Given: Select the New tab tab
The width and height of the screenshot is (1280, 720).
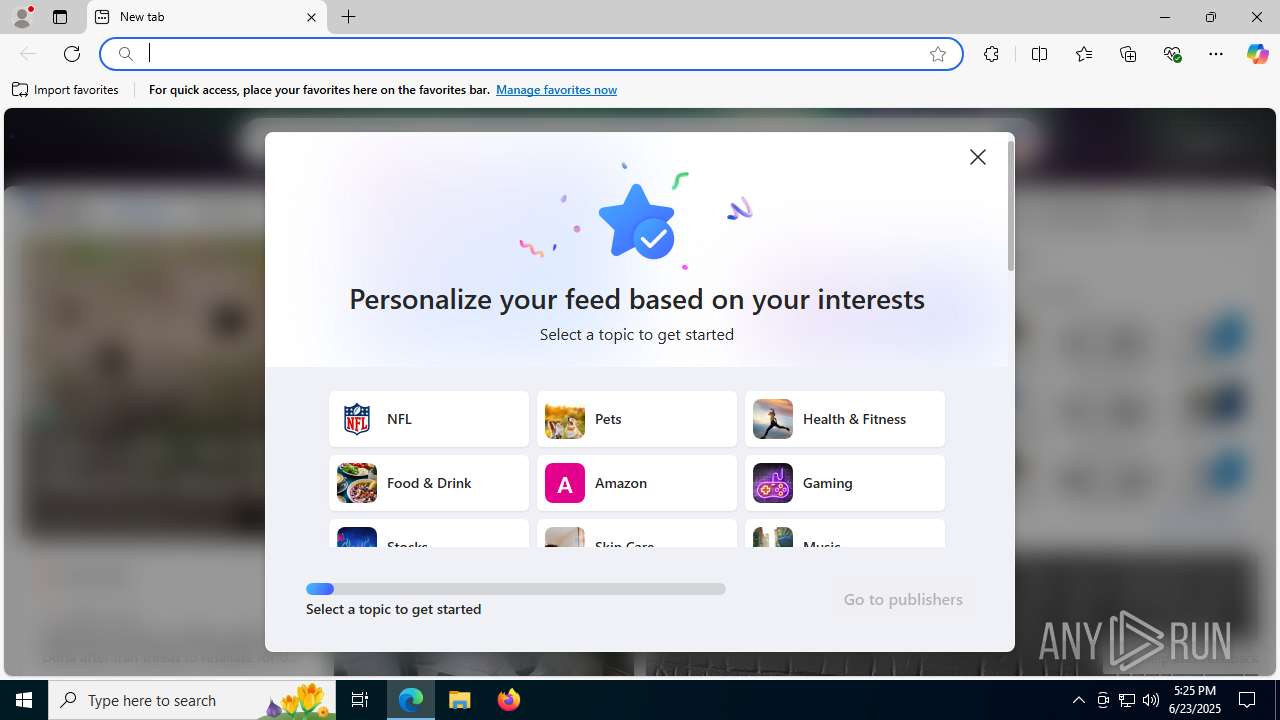Looking at the screenshot, I should click(x=207, y=17).
